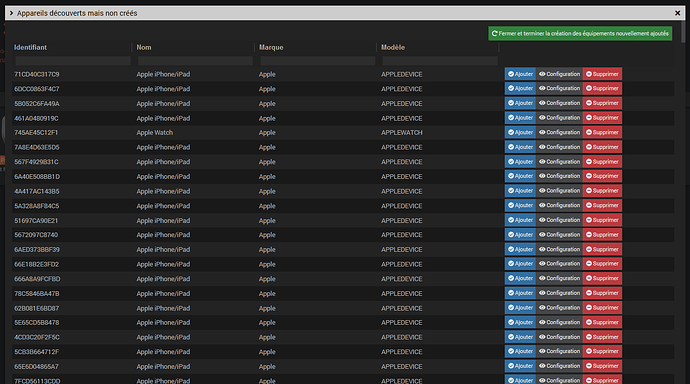Screen dimensions: 690x384
Task: Supprimer the device 5672097C8740
Action: pyautogui.click(x=602, y=234)
